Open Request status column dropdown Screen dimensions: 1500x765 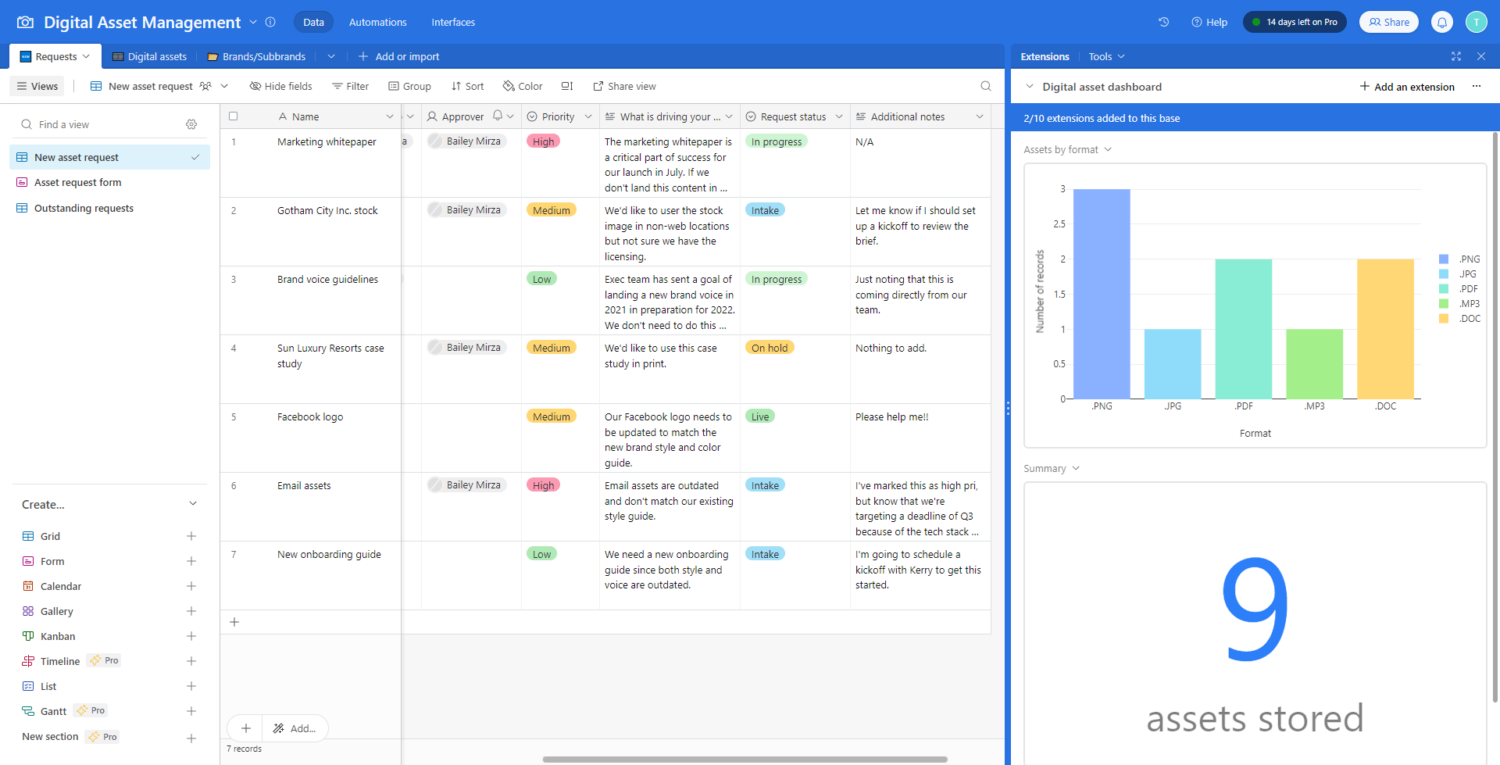point(839,116)
